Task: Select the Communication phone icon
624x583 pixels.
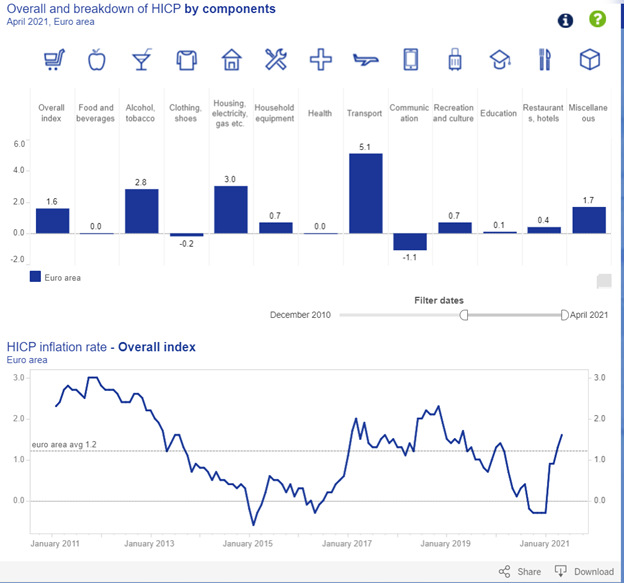Action: (x=410, y=61)
